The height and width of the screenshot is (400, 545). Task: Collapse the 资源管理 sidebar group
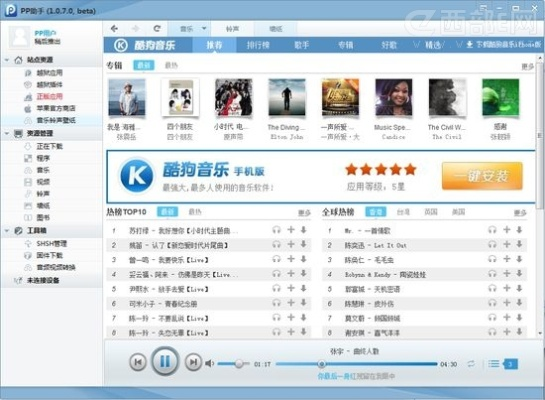tap(7, 133)
